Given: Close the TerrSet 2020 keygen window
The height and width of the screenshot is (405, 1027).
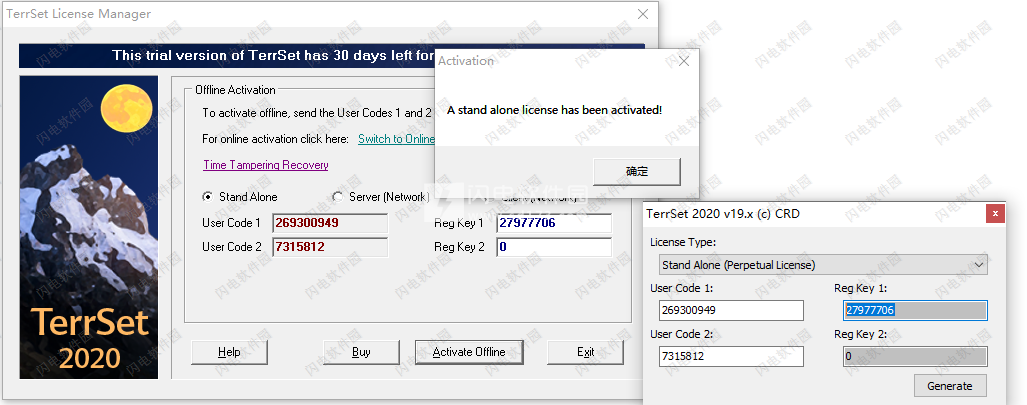Looking at the screenshot, I should click(x=995, y=214).
